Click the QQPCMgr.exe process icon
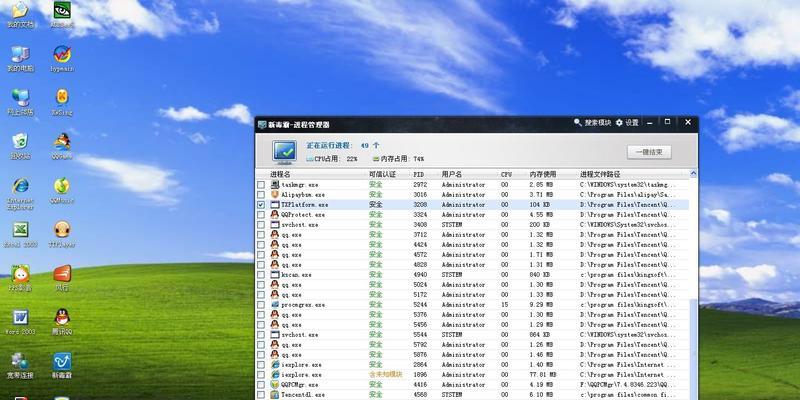 [x=275, y=384]
